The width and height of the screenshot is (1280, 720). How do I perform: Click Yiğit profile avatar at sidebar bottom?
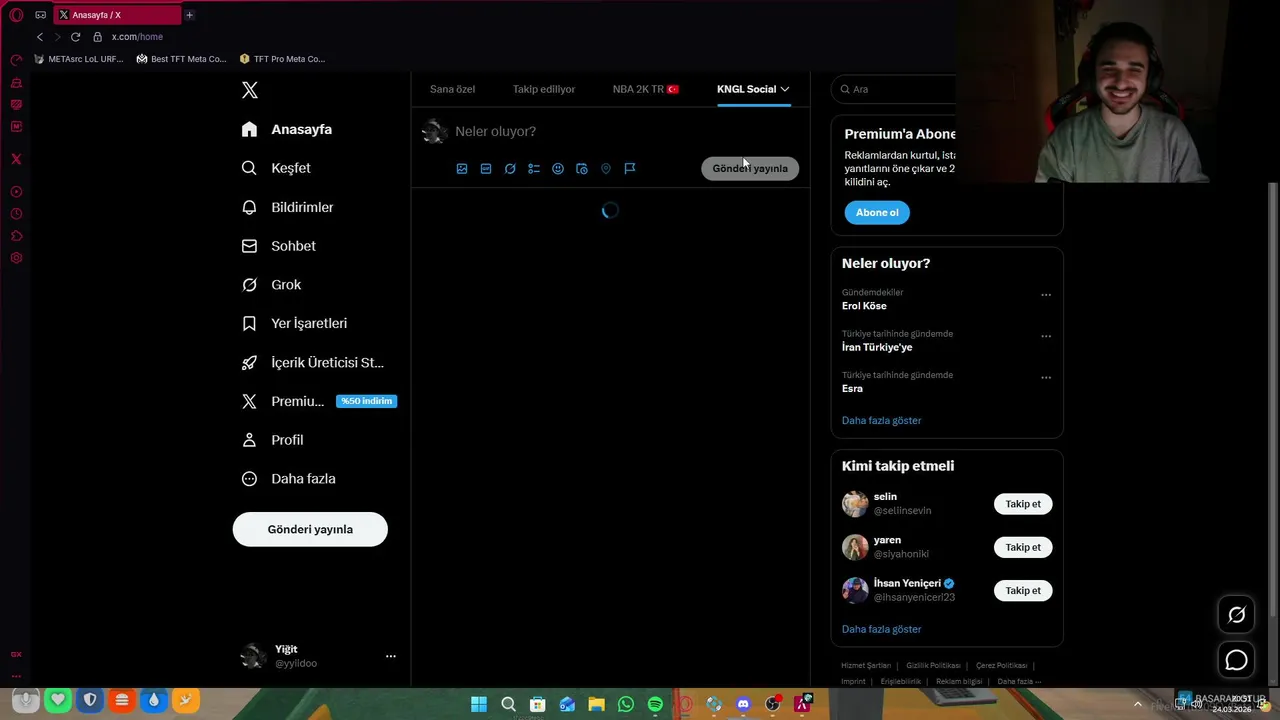253,656
